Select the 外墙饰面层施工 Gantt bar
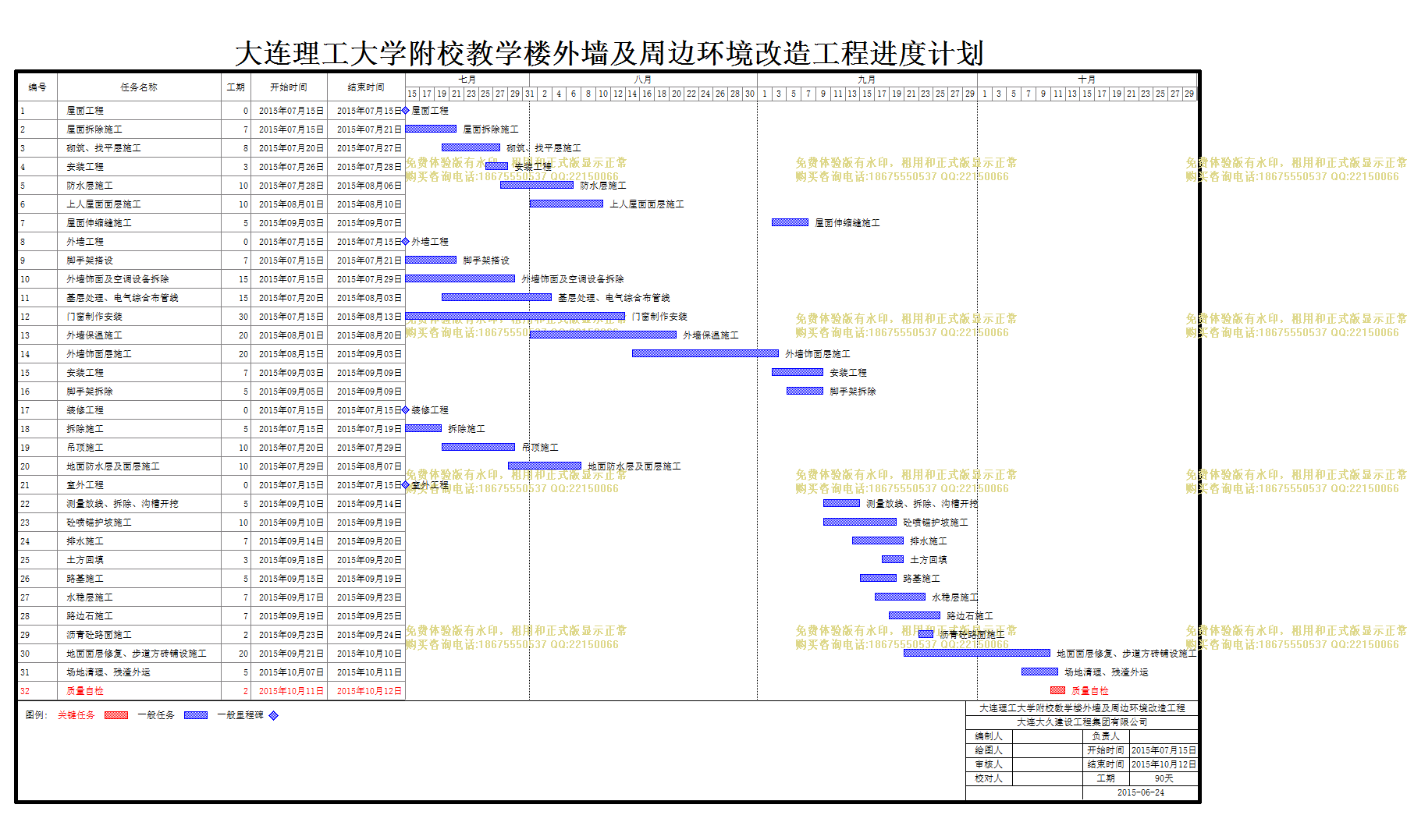 [x=705, y=353]
